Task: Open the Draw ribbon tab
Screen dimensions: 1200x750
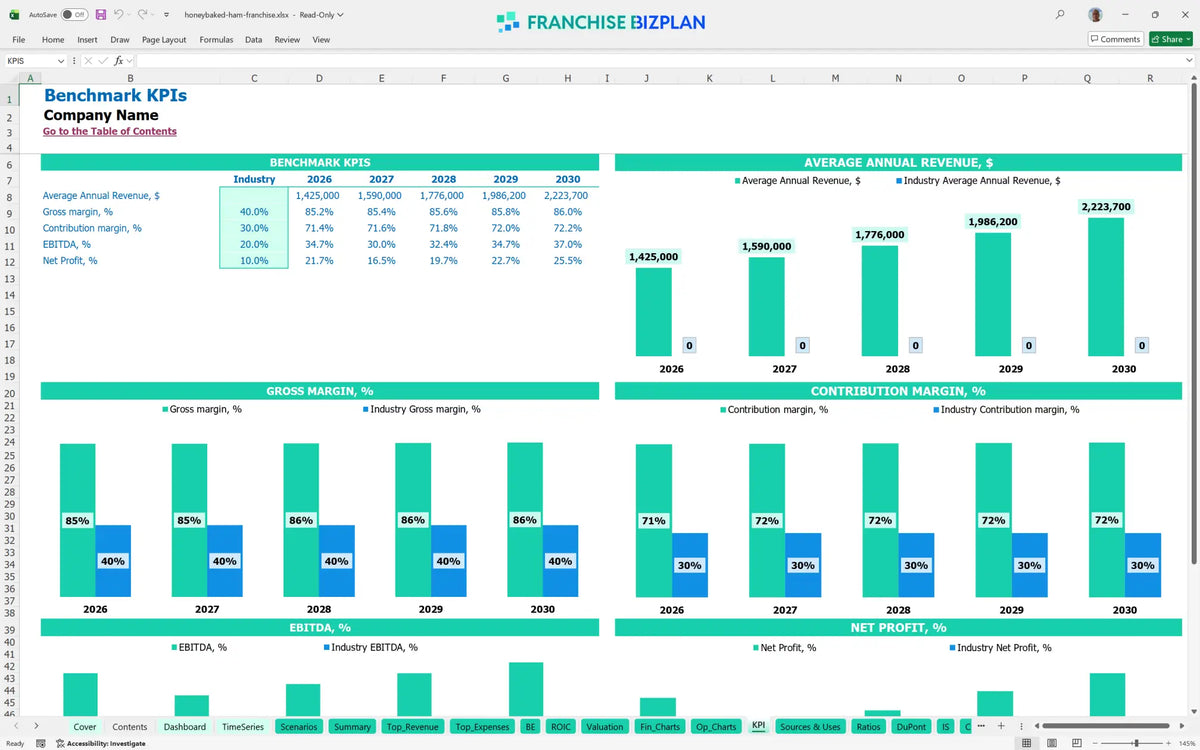Action: (120, 40)
